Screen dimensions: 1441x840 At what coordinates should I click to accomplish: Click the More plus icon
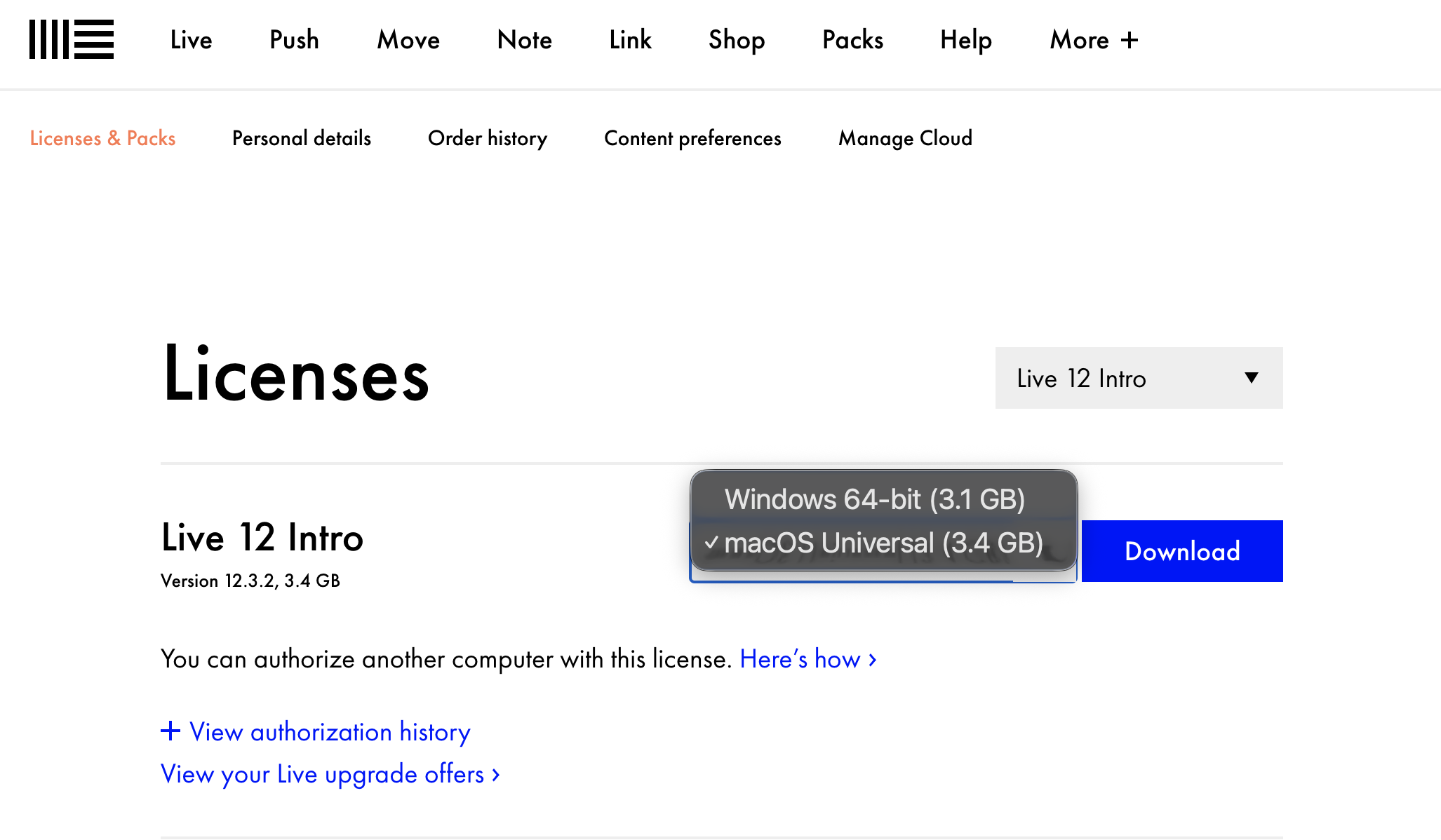tap(1130, 40)
